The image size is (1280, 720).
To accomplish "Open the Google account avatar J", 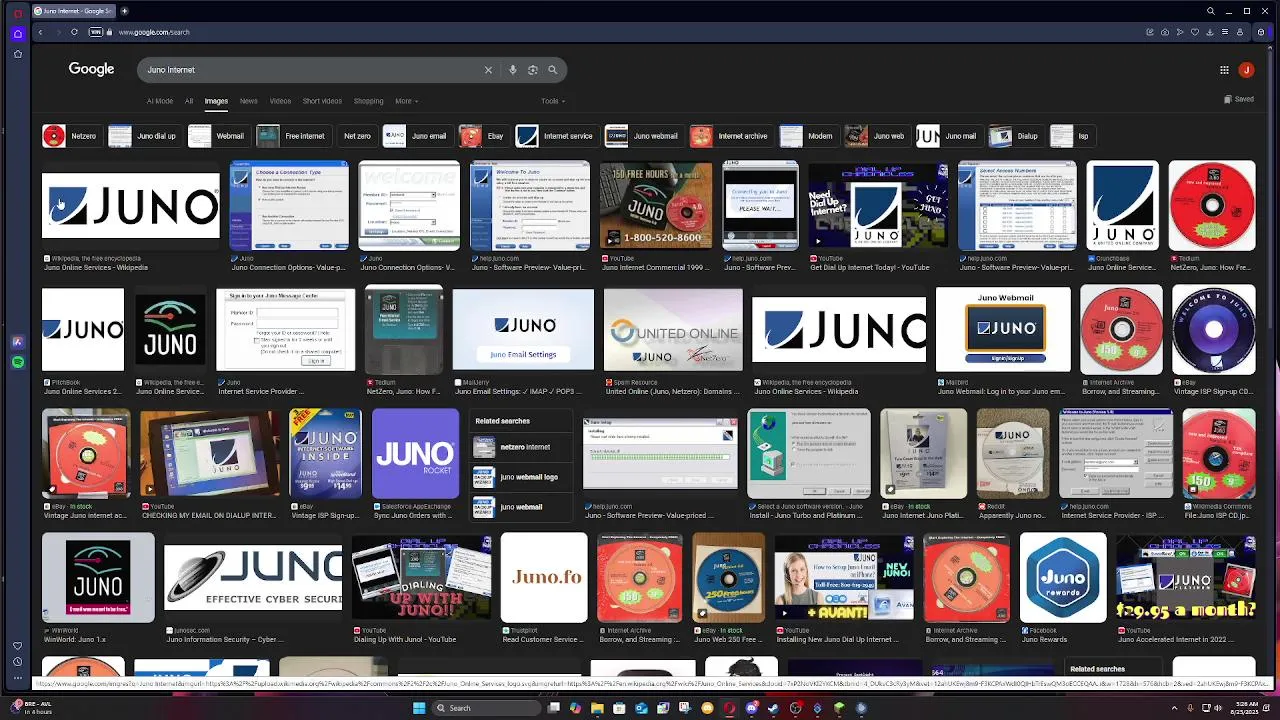I will tap(1246, 70).
